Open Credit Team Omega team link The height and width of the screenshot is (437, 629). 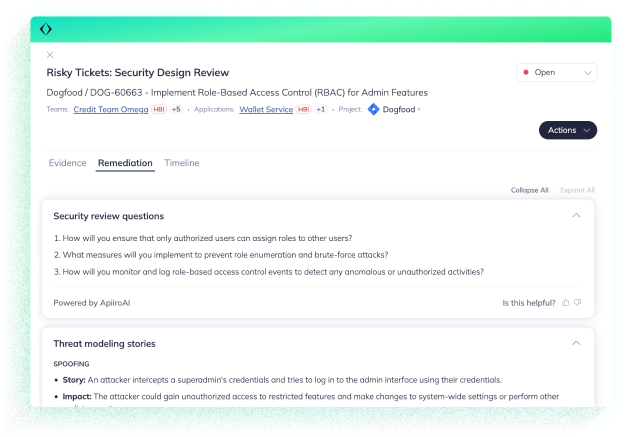tap(111, 110)
